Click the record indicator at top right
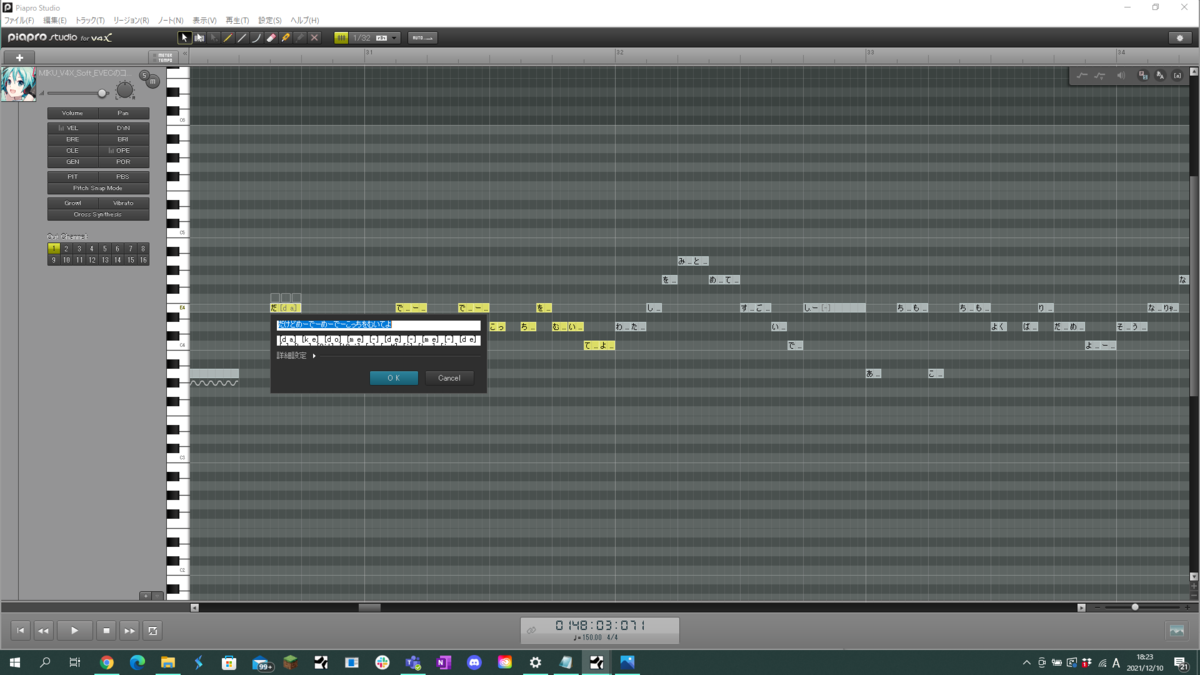 [1180, 38]
